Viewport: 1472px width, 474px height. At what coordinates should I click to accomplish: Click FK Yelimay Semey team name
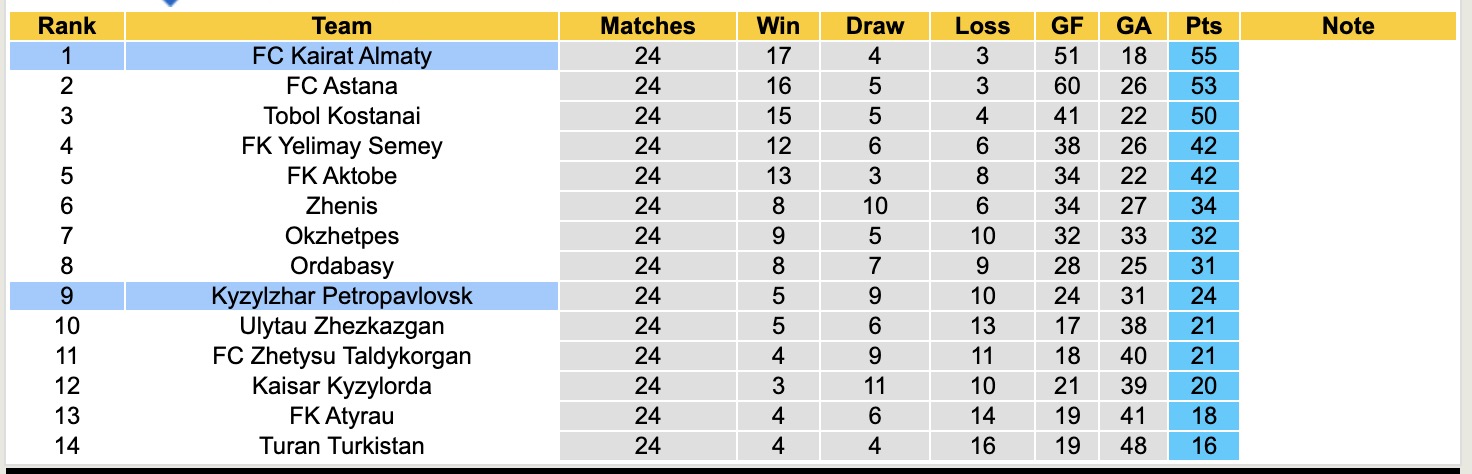click(341, 146)
